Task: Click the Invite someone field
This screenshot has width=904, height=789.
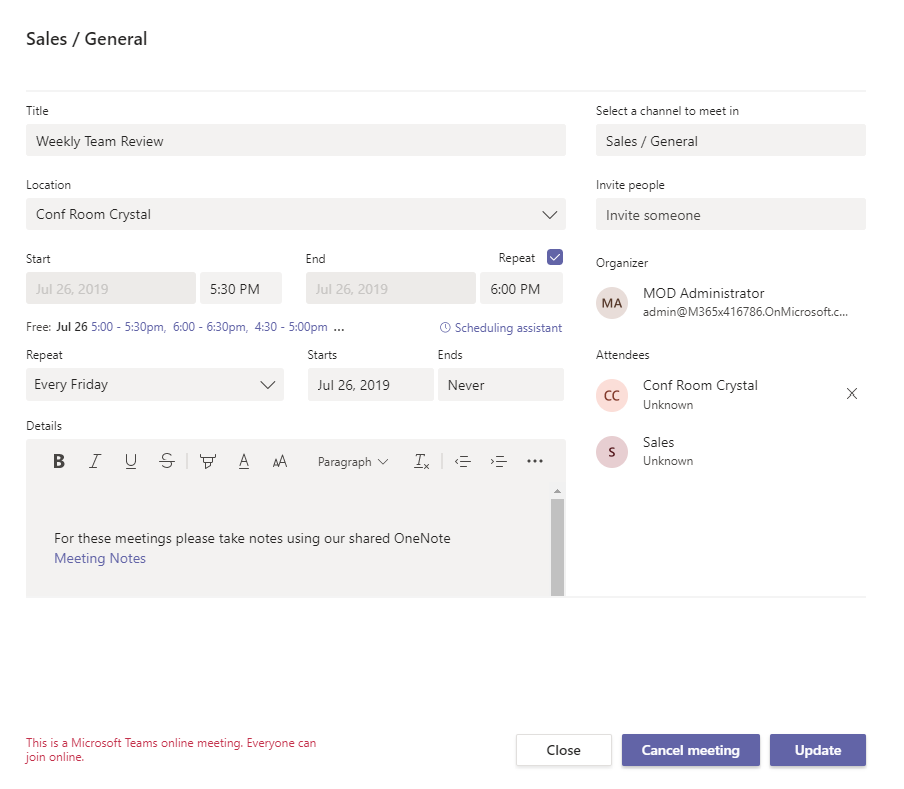Action: coord(730,215)
